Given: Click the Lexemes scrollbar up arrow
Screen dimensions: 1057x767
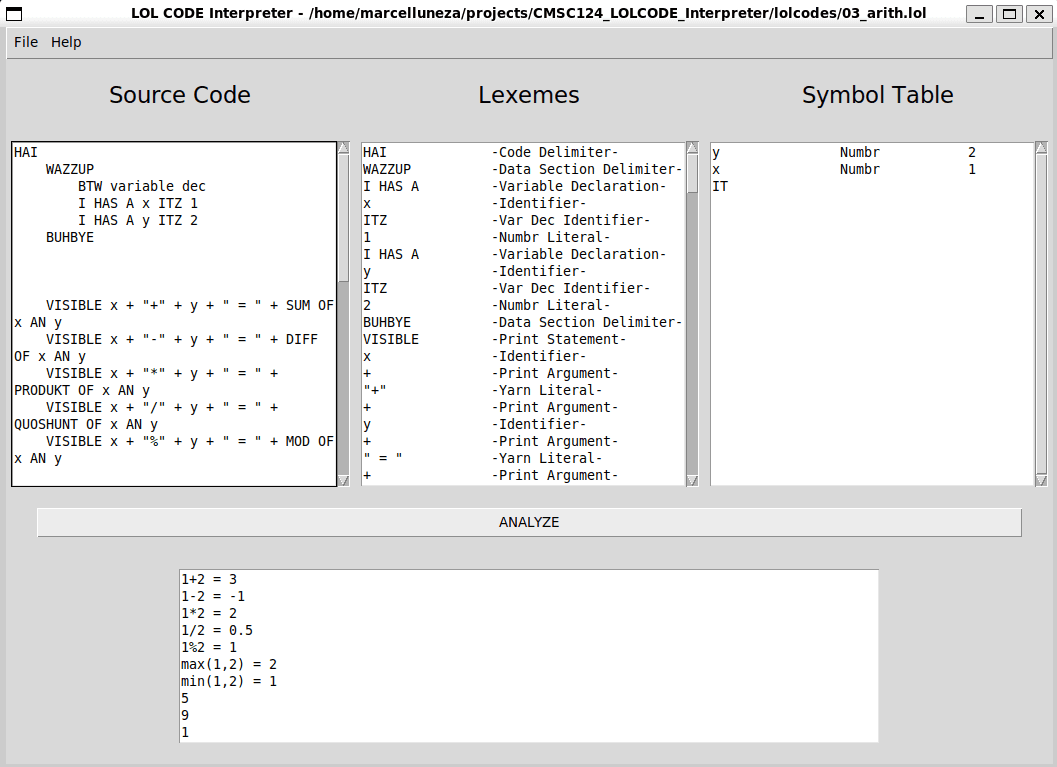Looking at the screenshot, I should (692, 148).
